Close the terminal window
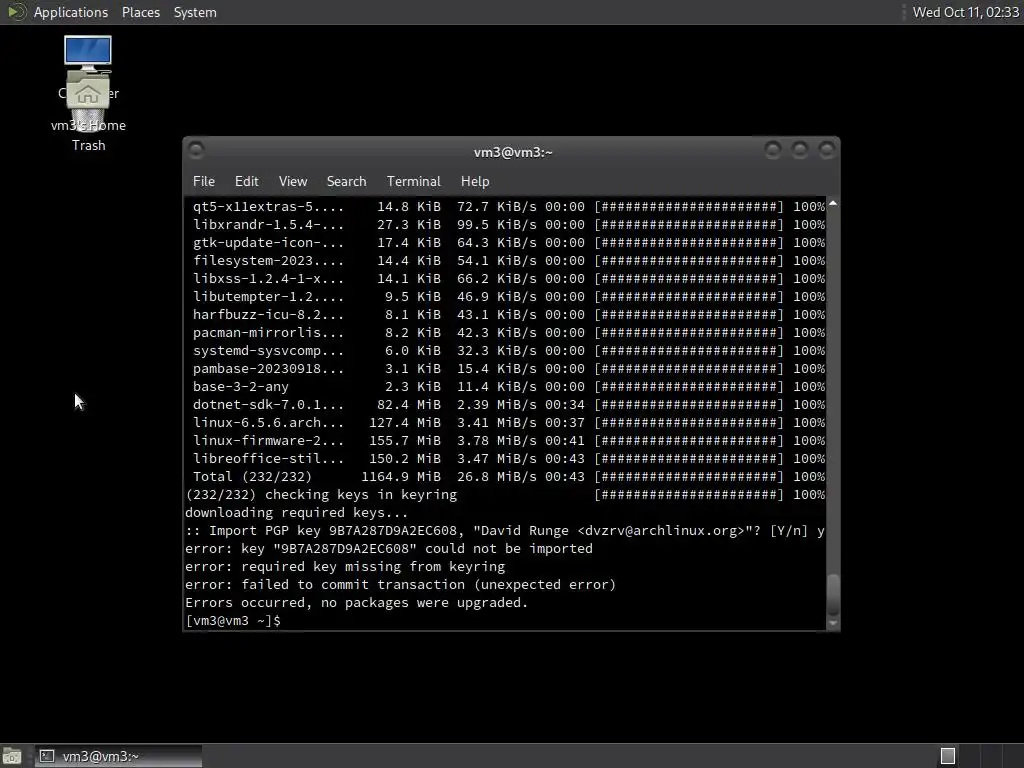Image resolution: width=1024 pixels, height=768 pixels. (826, 150)
